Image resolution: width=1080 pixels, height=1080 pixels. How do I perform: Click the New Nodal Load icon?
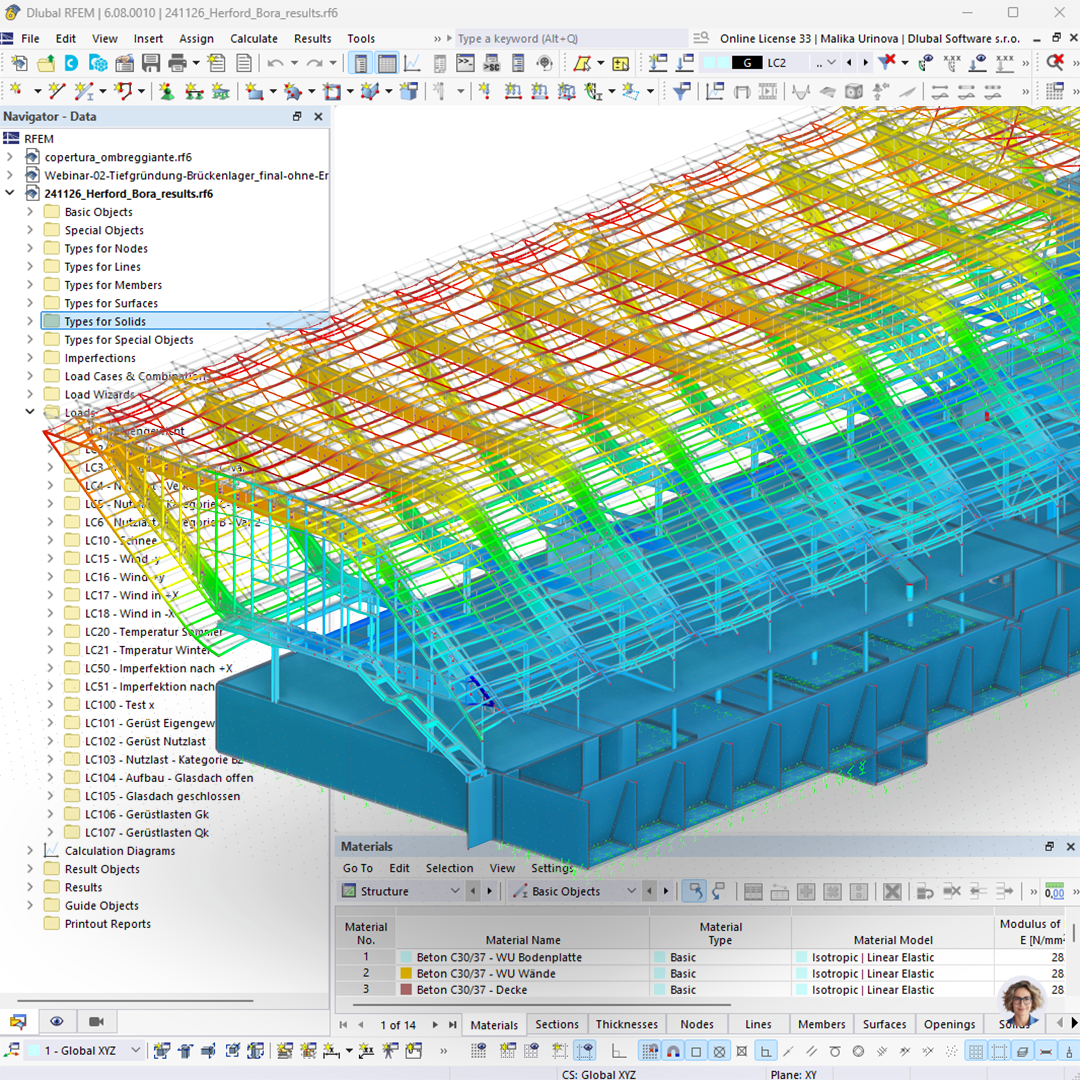(485, 90)
